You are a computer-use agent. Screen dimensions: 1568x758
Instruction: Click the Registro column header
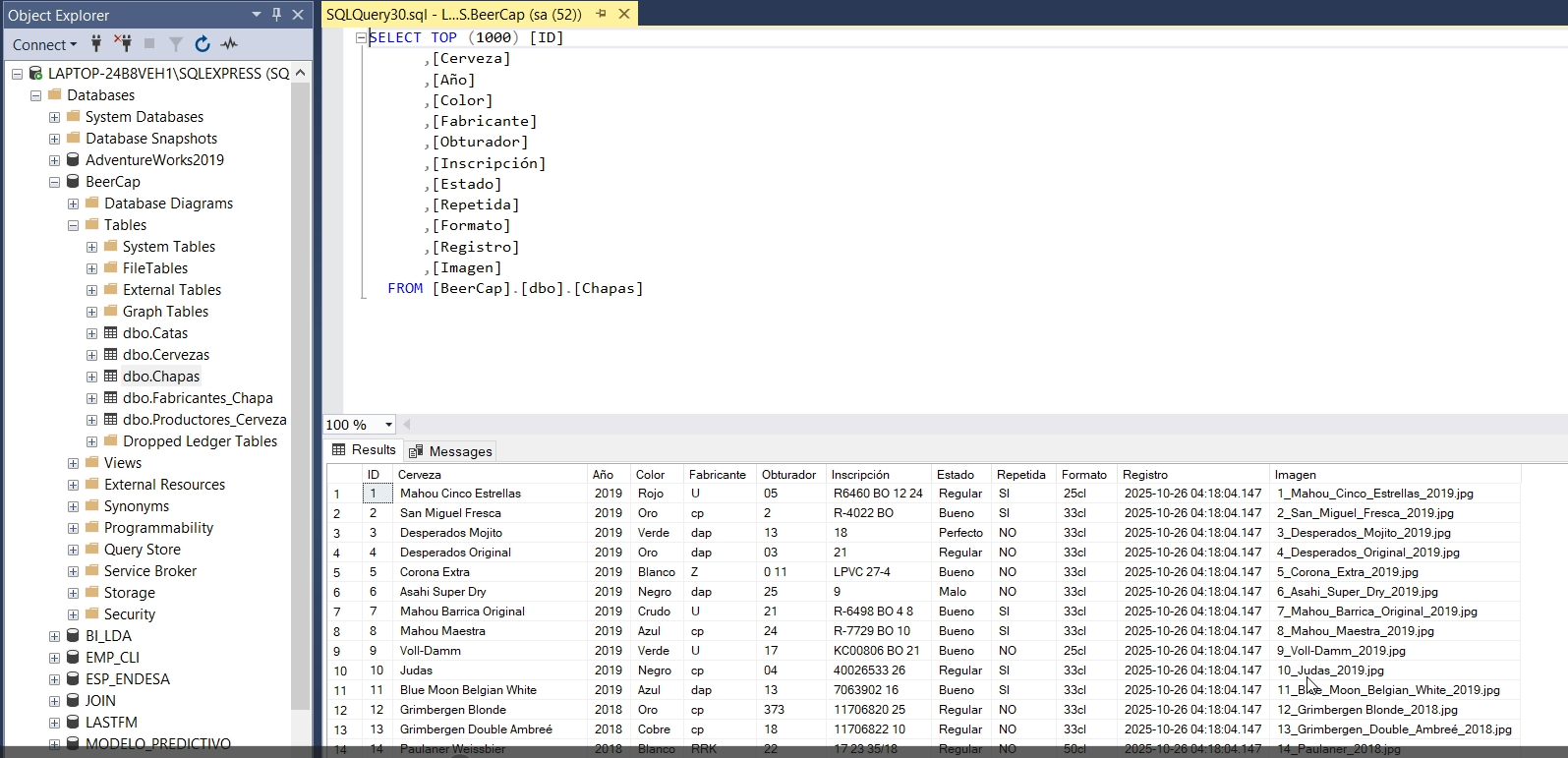pos(1193,474)
